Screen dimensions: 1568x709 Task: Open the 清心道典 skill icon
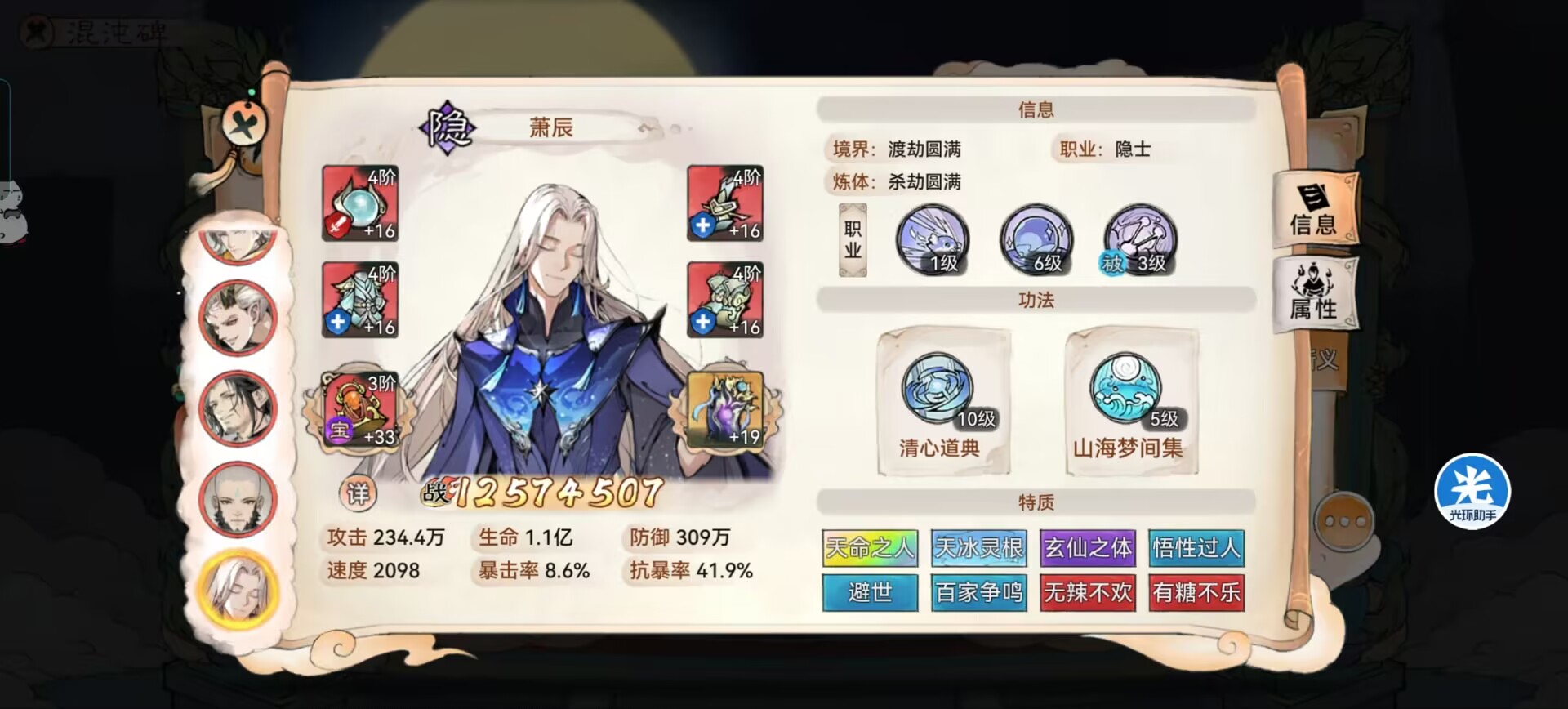click(x=938, y=386)
